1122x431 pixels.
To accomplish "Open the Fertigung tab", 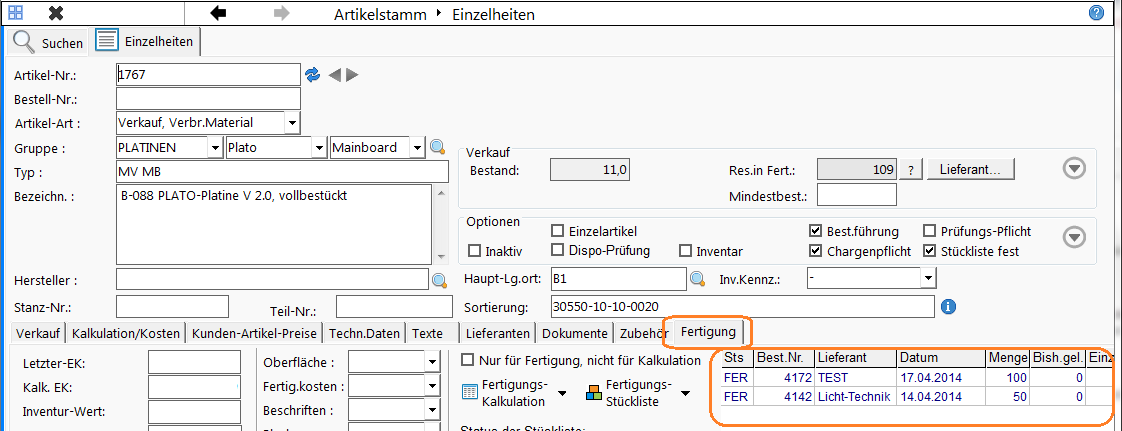I will pyautogui.click(x=708, y=332).
